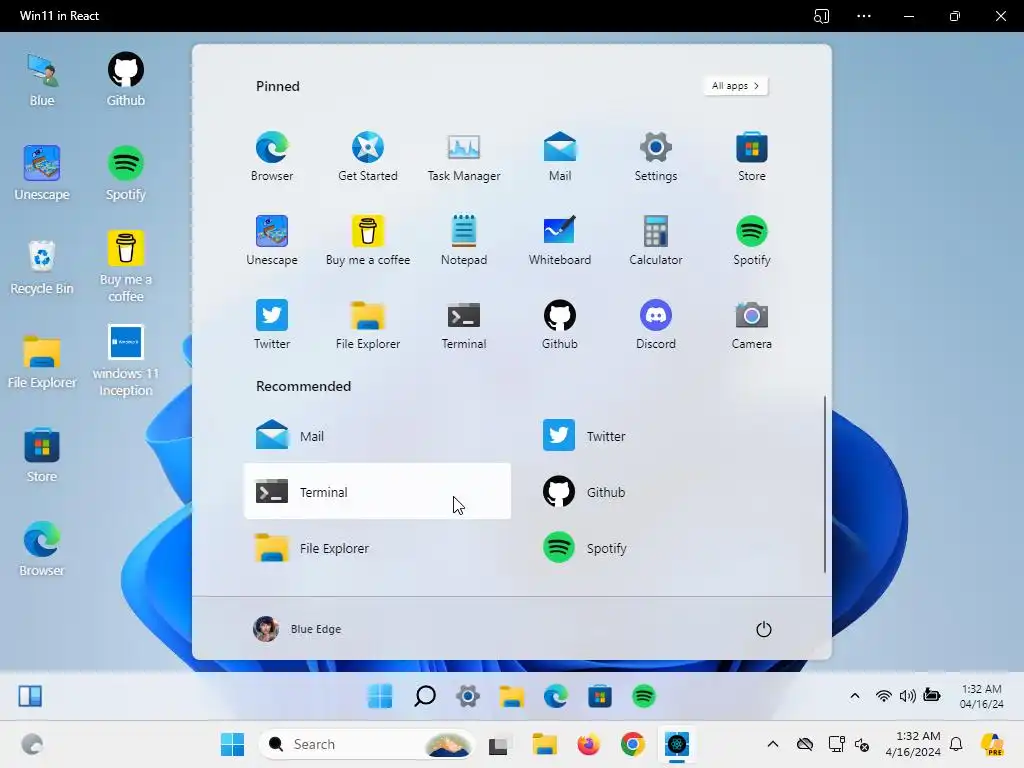
Task: Launch Unescape from Pinned apps
Action: [x=272, y=240]
